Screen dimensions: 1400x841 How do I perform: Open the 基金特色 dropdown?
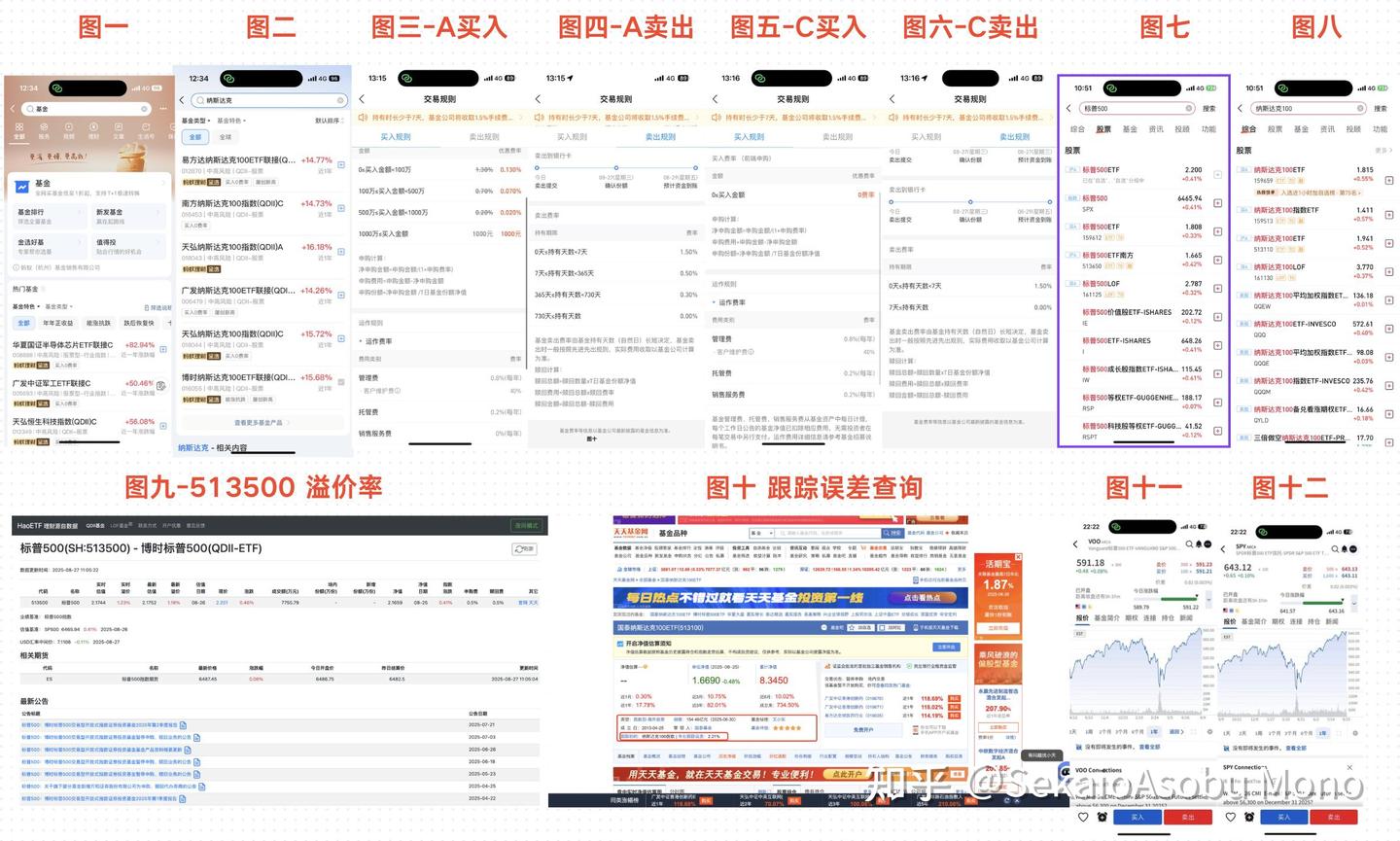(231, 121)
